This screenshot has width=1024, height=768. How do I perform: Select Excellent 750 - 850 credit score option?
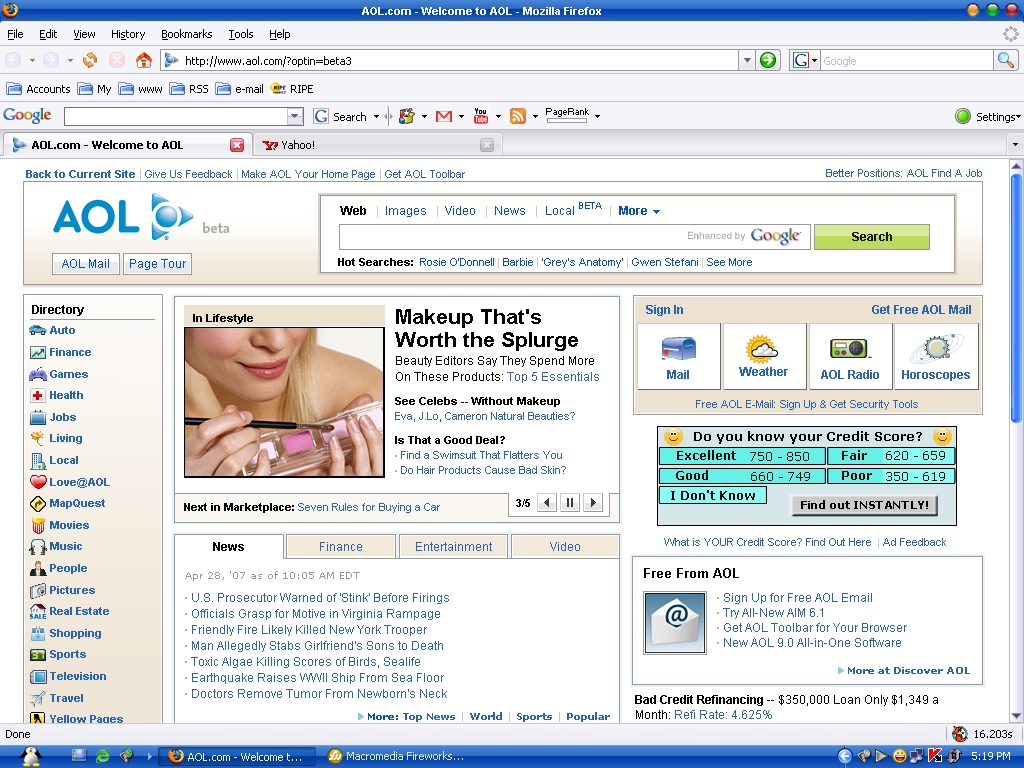pos(742,456)
